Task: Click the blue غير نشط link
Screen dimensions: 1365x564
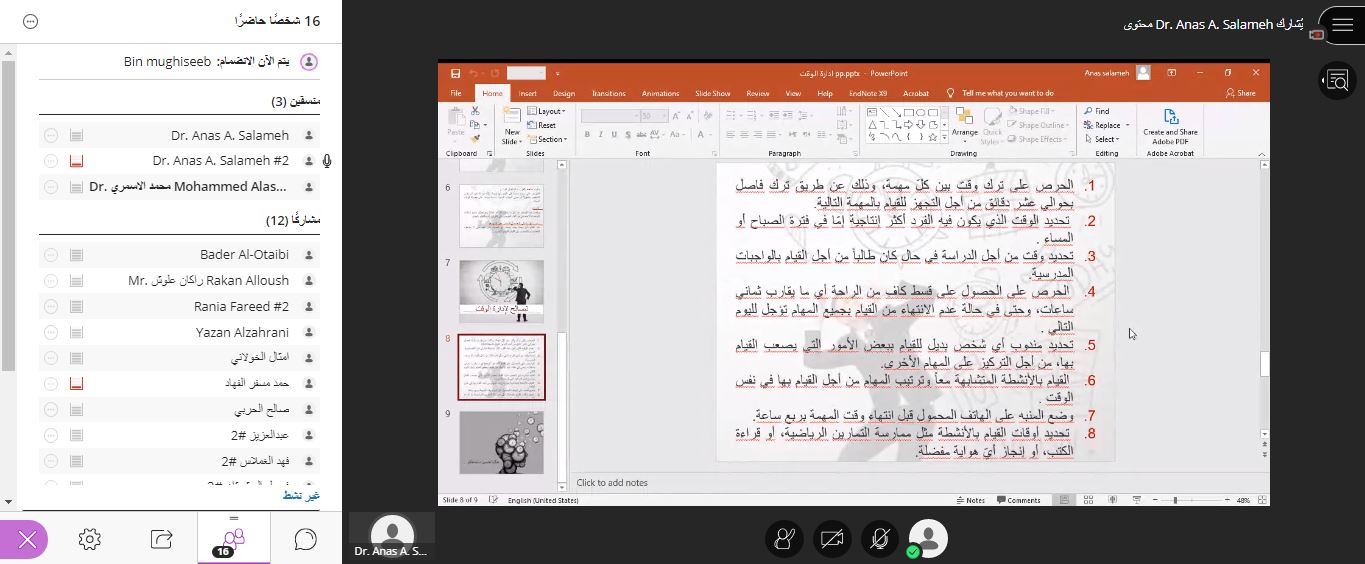Action: (300, 495)
